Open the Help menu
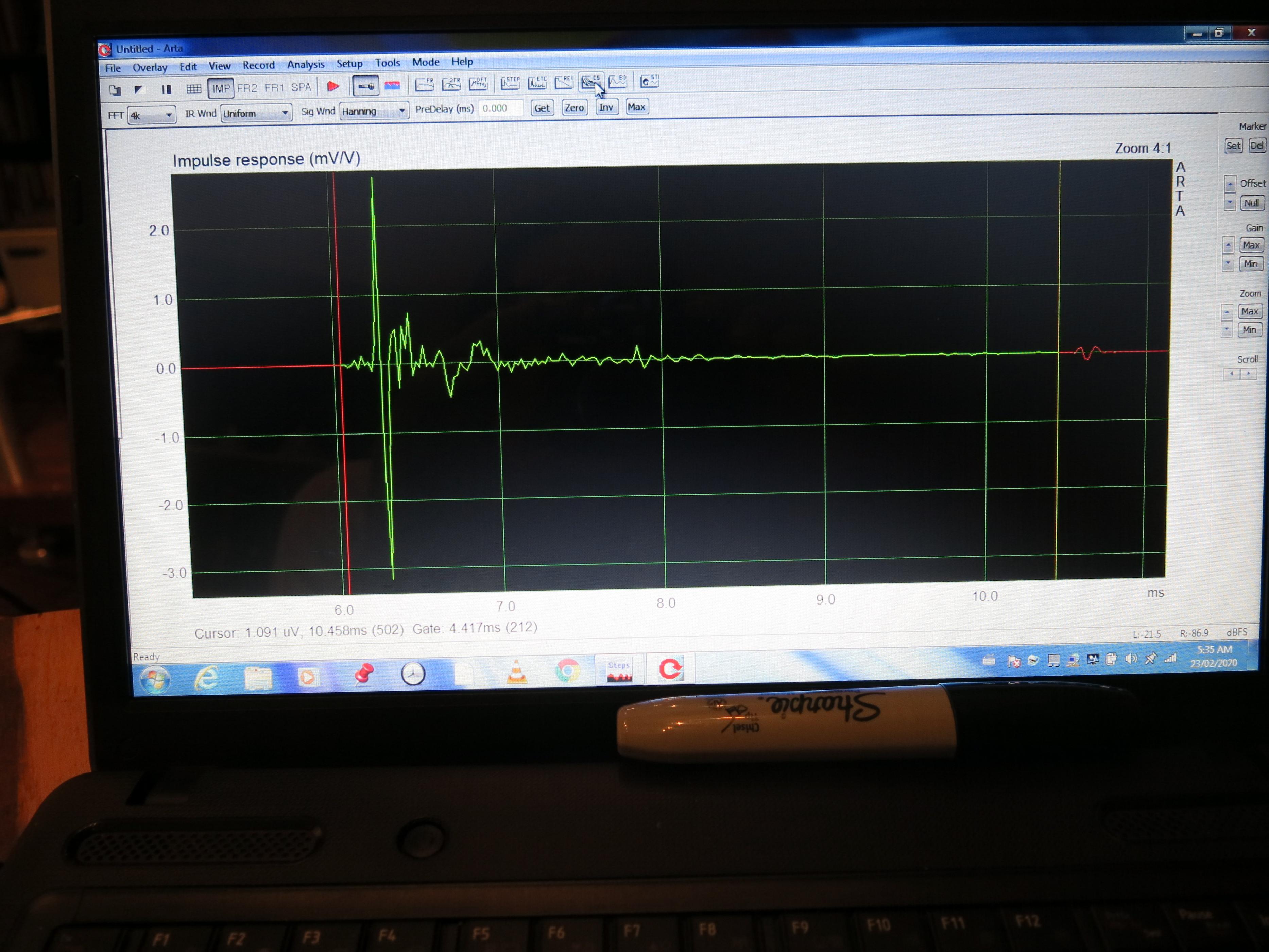The width and height of the screenshot is (1269, 952). (x=462, y=62)
